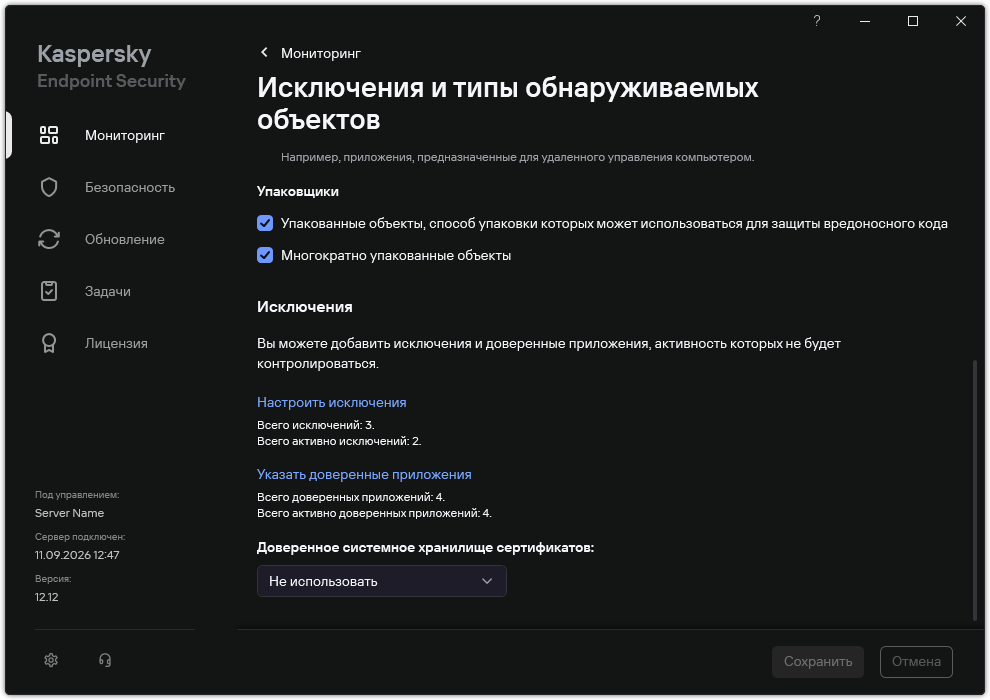Go to the Задачи section

tap(108, 291)
